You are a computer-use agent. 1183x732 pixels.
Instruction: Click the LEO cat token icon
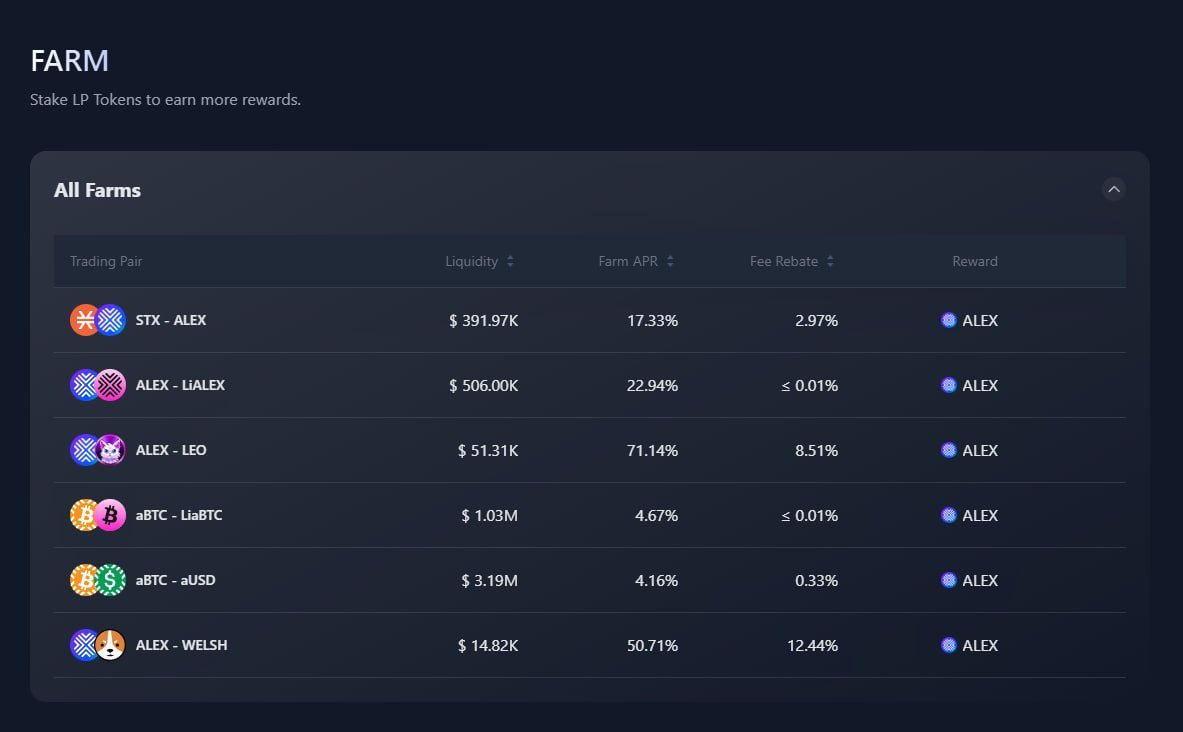click(111, 450)
